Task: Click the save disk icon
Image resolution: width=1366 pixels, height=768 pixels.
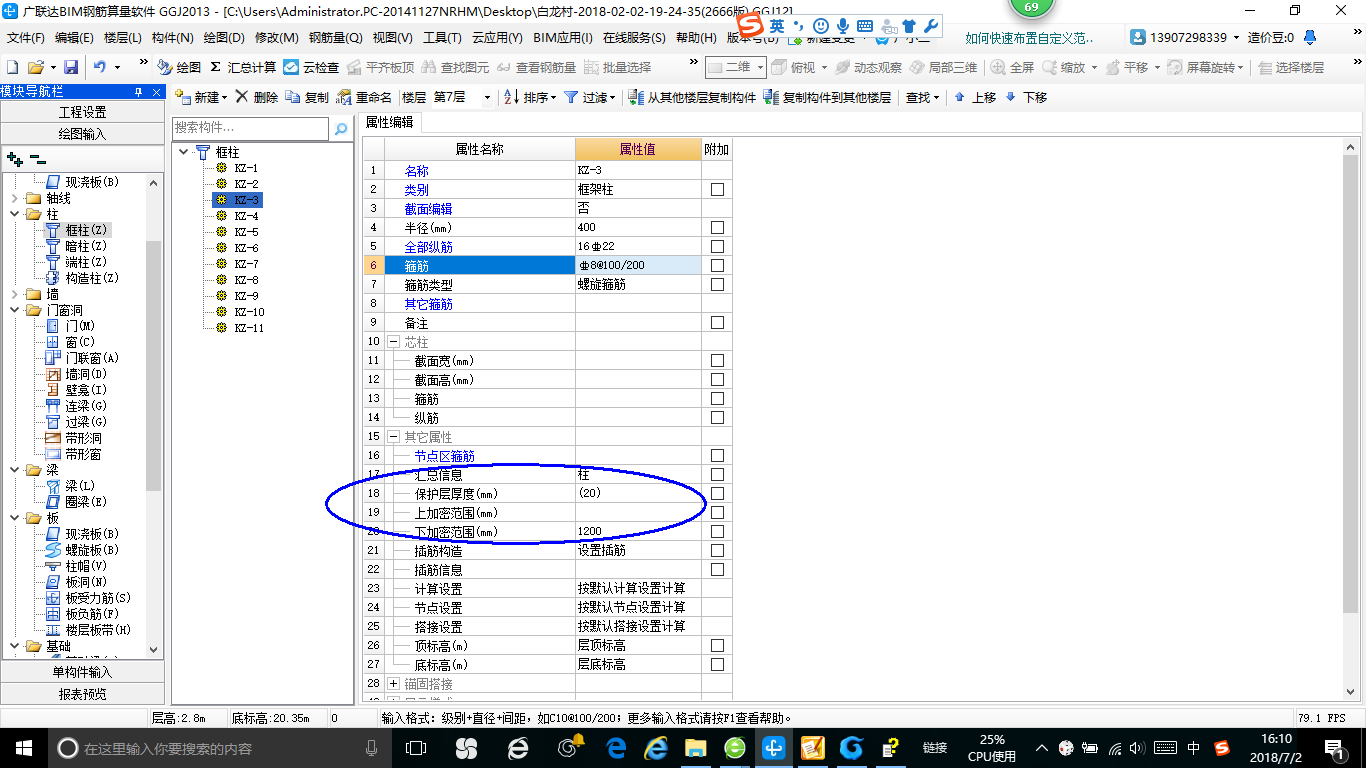Action: 71,67
